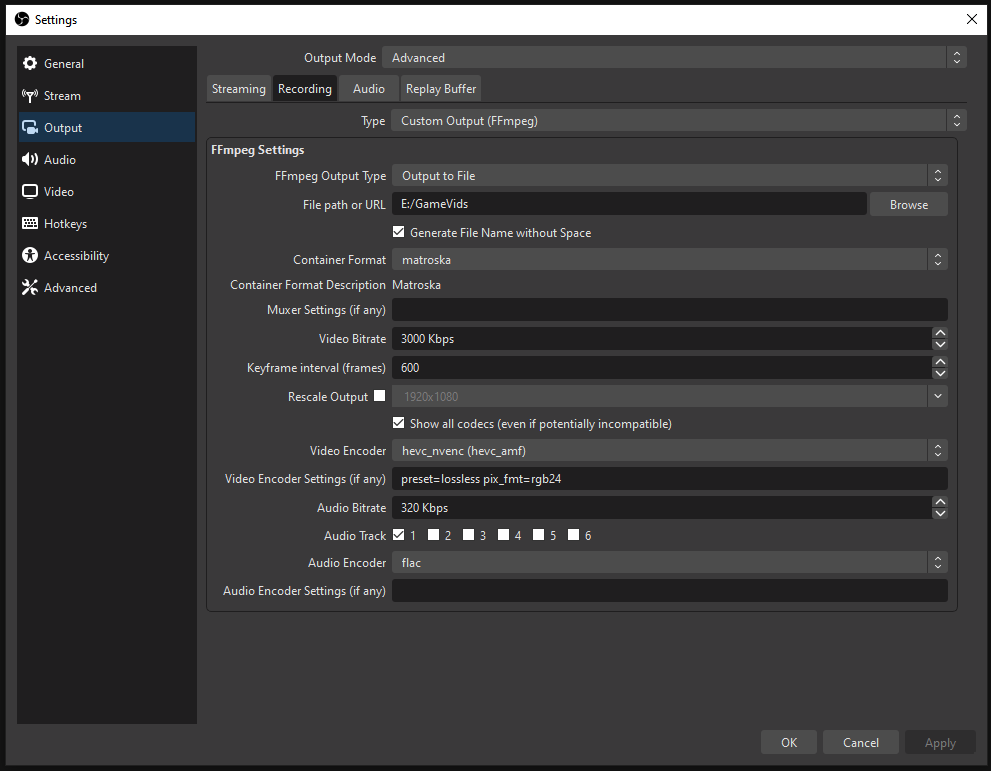The width and height of the screenshot is (991, 771).
Task: Click the Output section icon
Action: (29, 127)
